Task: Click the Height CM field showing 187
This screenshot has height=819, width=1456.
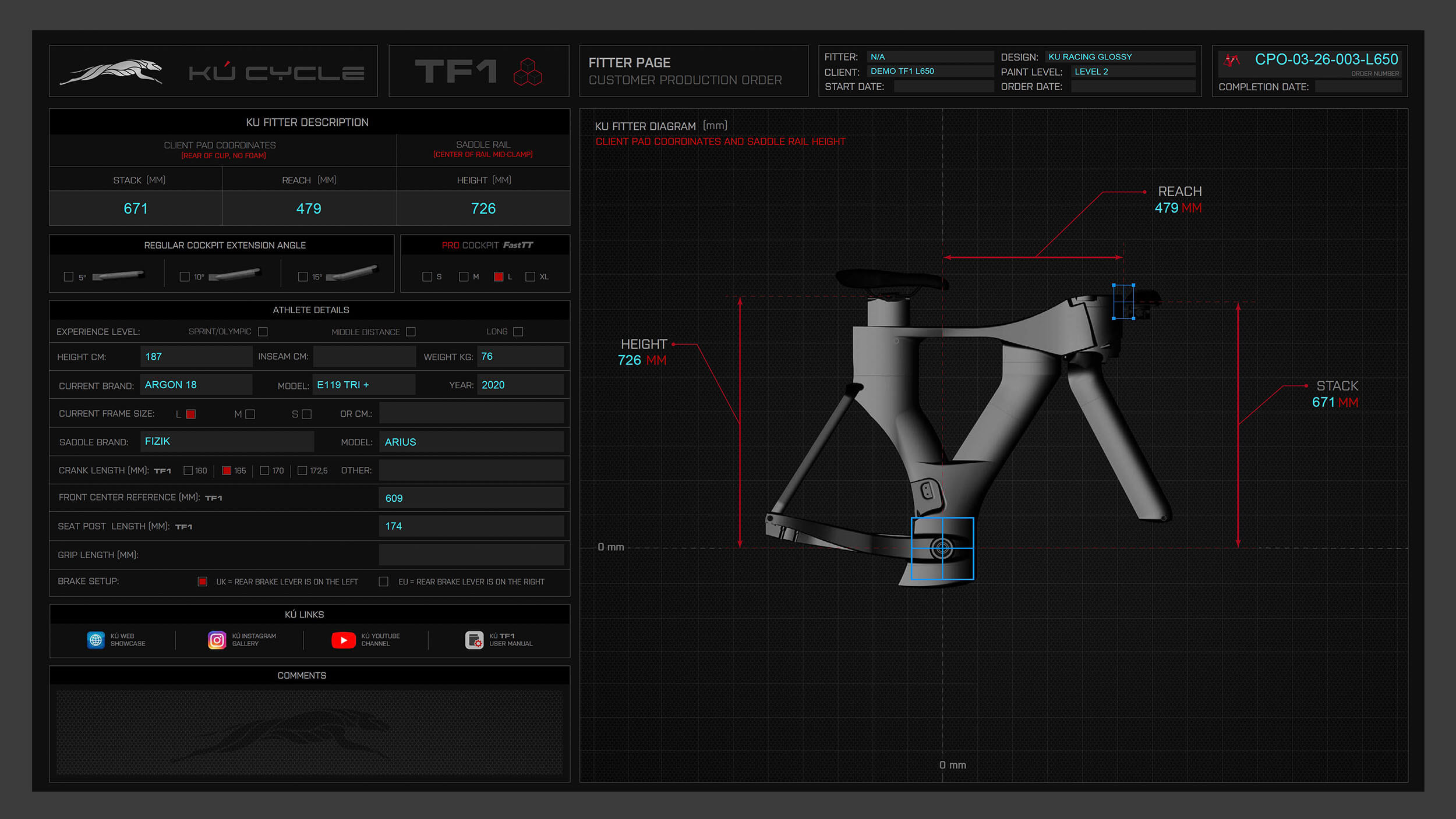Action: tap(196, 357)
